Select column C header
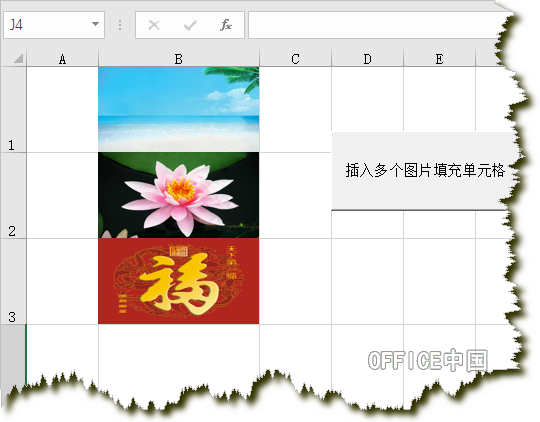540x422 pixels. (295, 59)
